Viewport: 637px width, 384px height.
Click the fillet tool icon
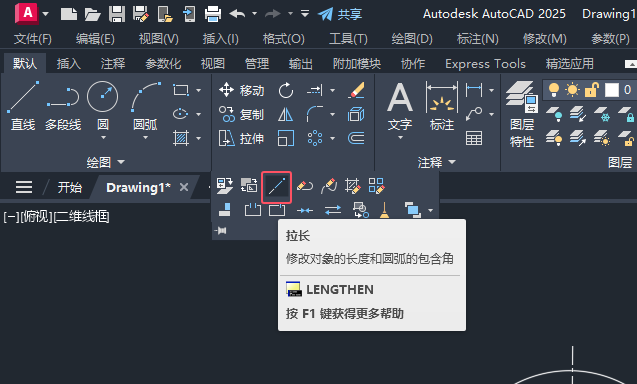click(x=315, y=114)
